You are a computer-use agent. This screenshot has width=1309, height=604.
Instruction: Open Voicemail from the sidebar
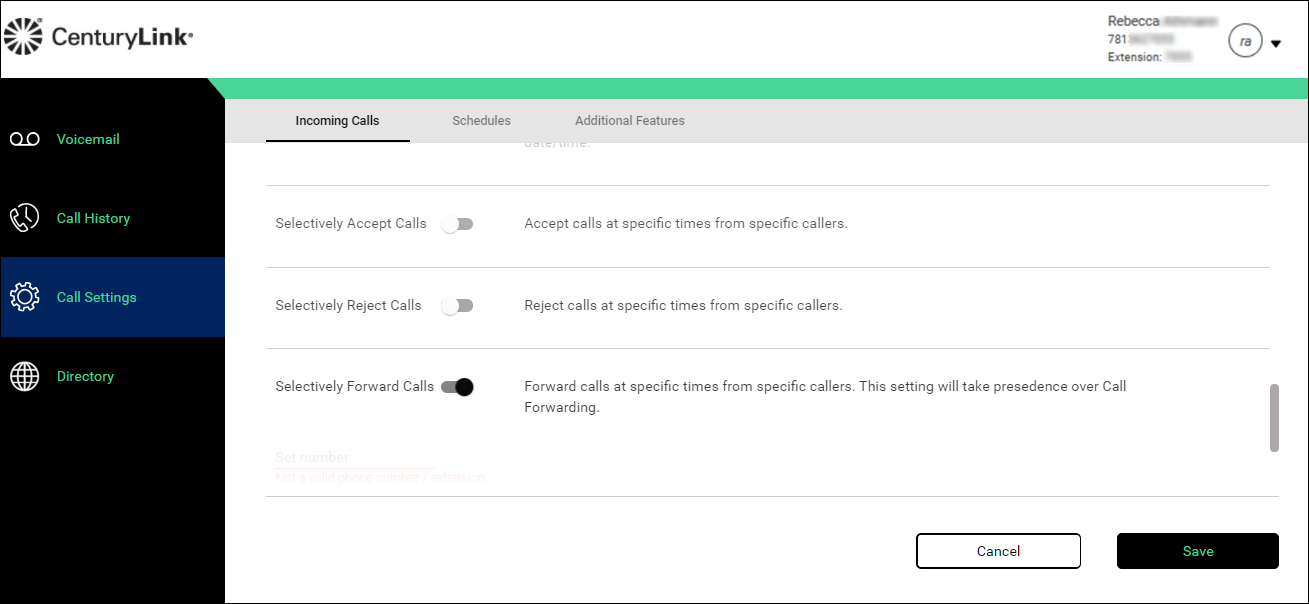coord(88,139)
